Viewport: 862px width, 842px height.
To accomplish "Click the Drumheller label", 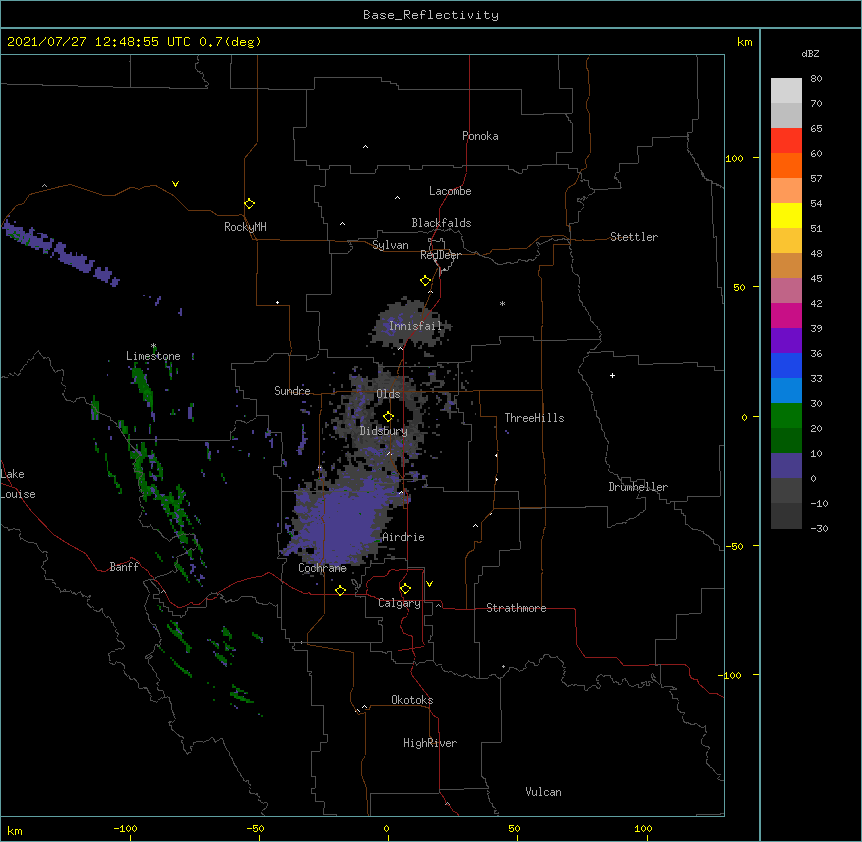I will 638,487.
